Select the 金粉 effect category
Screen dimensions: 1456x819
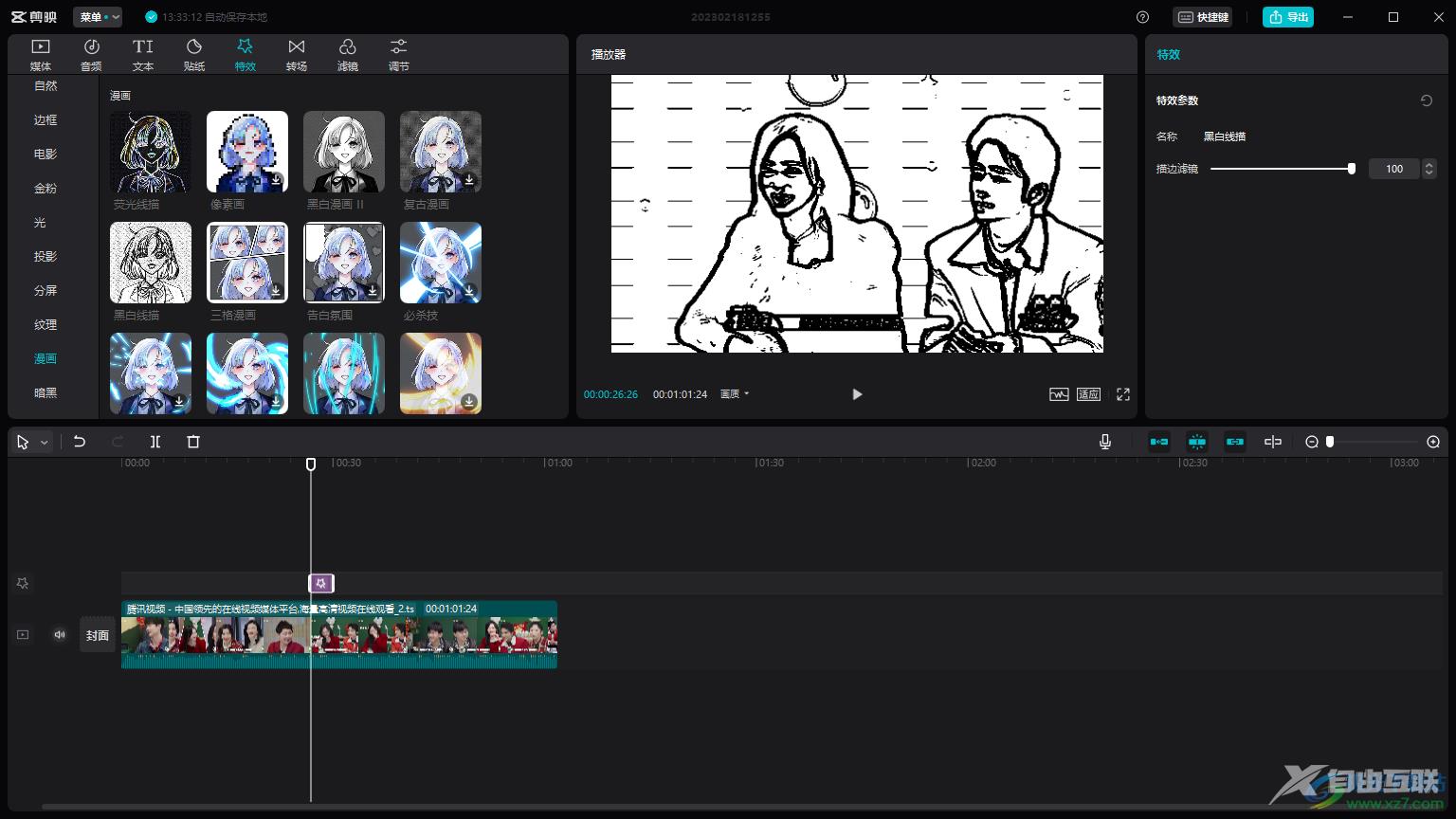click(x=45, y=188)
